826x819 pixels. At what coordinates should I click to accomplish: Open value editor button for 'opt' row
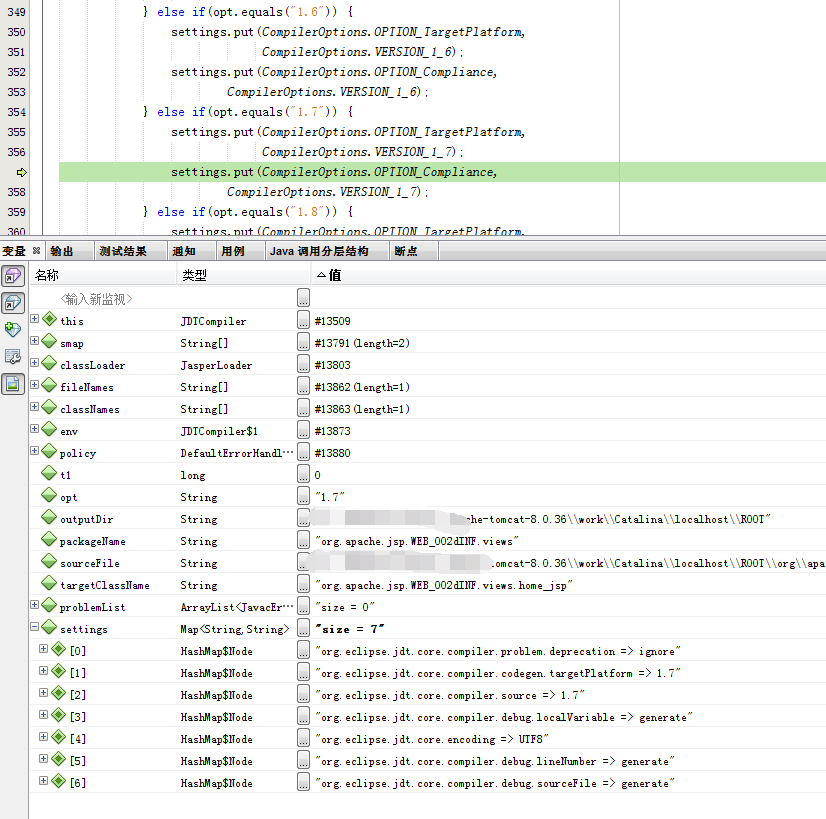coord(303,496)
